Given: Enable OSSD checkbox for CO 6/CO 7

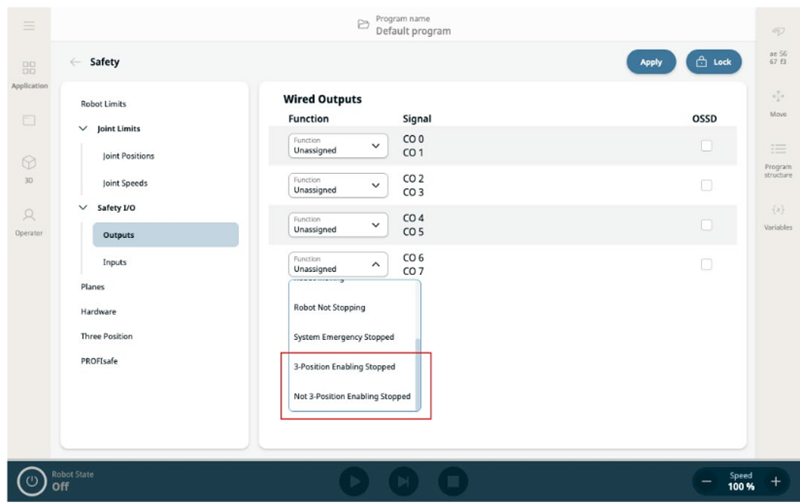Looking at the screenshot, I should (706, 264).
